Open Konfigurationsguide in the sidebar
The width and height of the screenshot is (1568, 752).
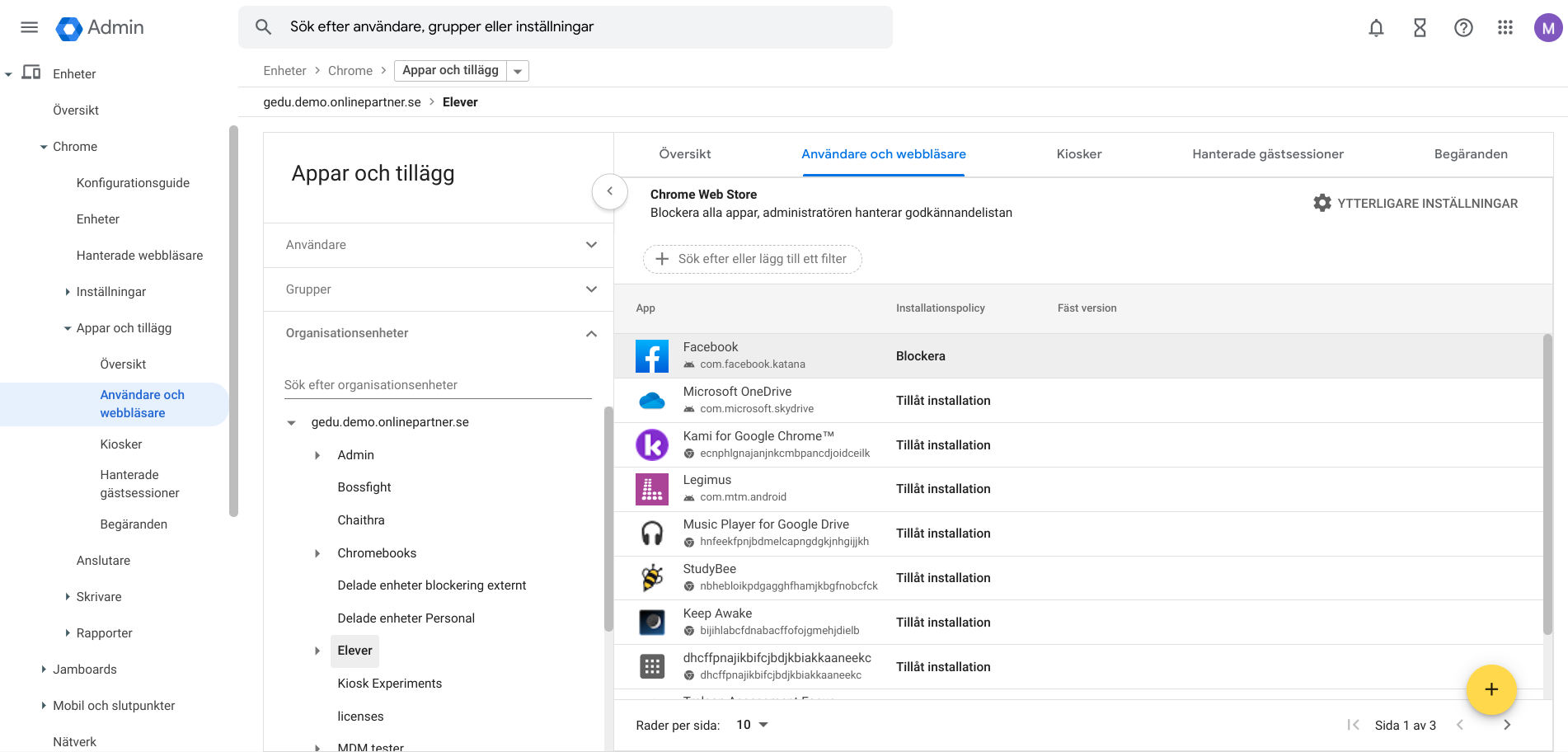pos(133,183)
